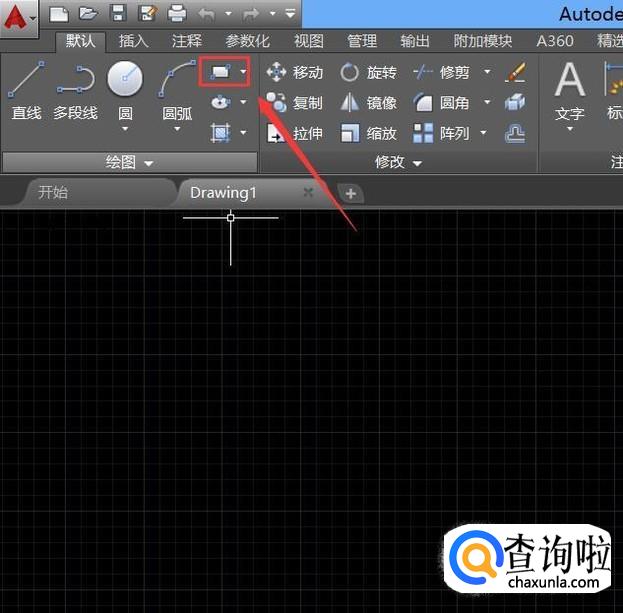Image resolution: width=623 pixels, height=613 pixels.
Task: Open the 修剪 (Trim) dropdown arrow
Action: click(x=487, y=72)
